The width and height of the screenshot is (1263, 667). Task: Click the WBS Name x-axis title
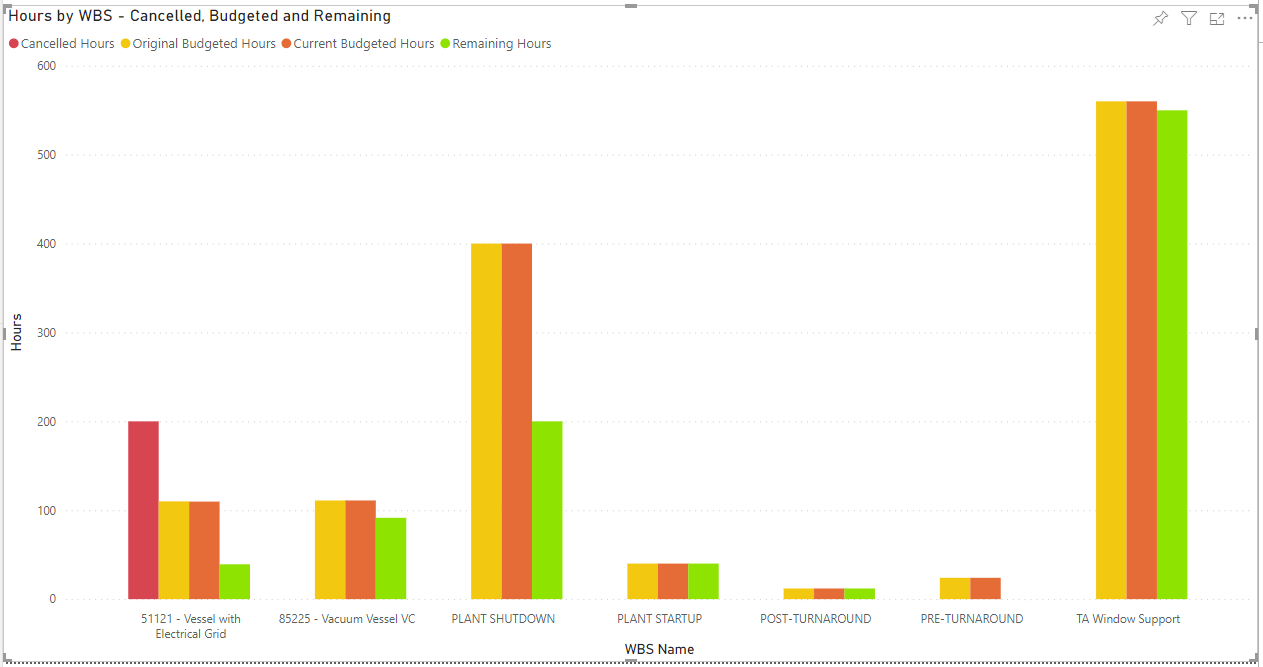[659, 649]
